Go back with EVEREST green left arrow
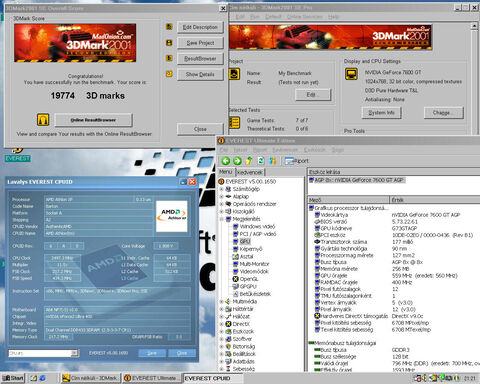 click(x=226, y=161)
